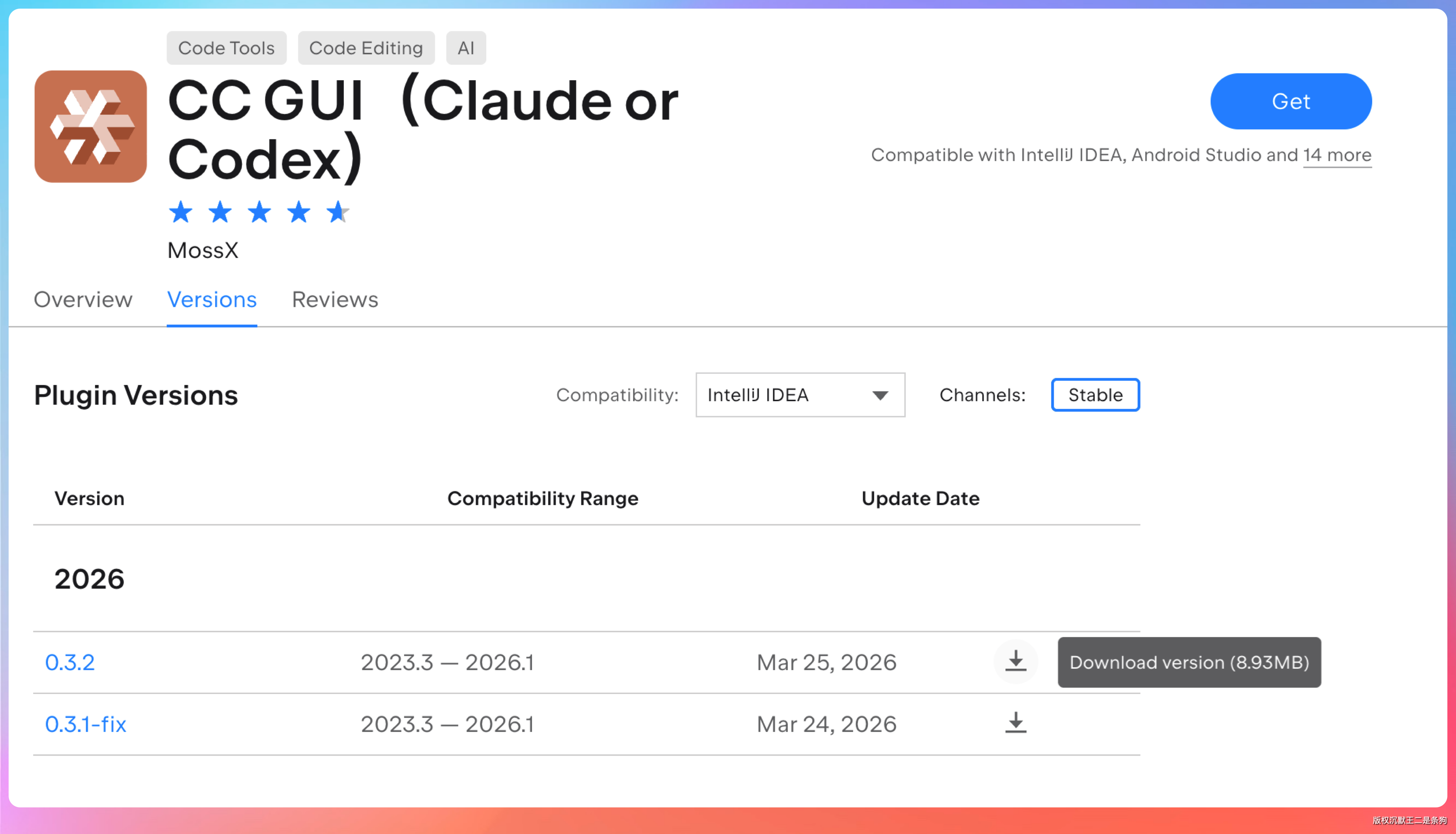The image size is (1456, 834).
Task: Toggle the Stable channel filter
Action: [x=1095, y=395]
